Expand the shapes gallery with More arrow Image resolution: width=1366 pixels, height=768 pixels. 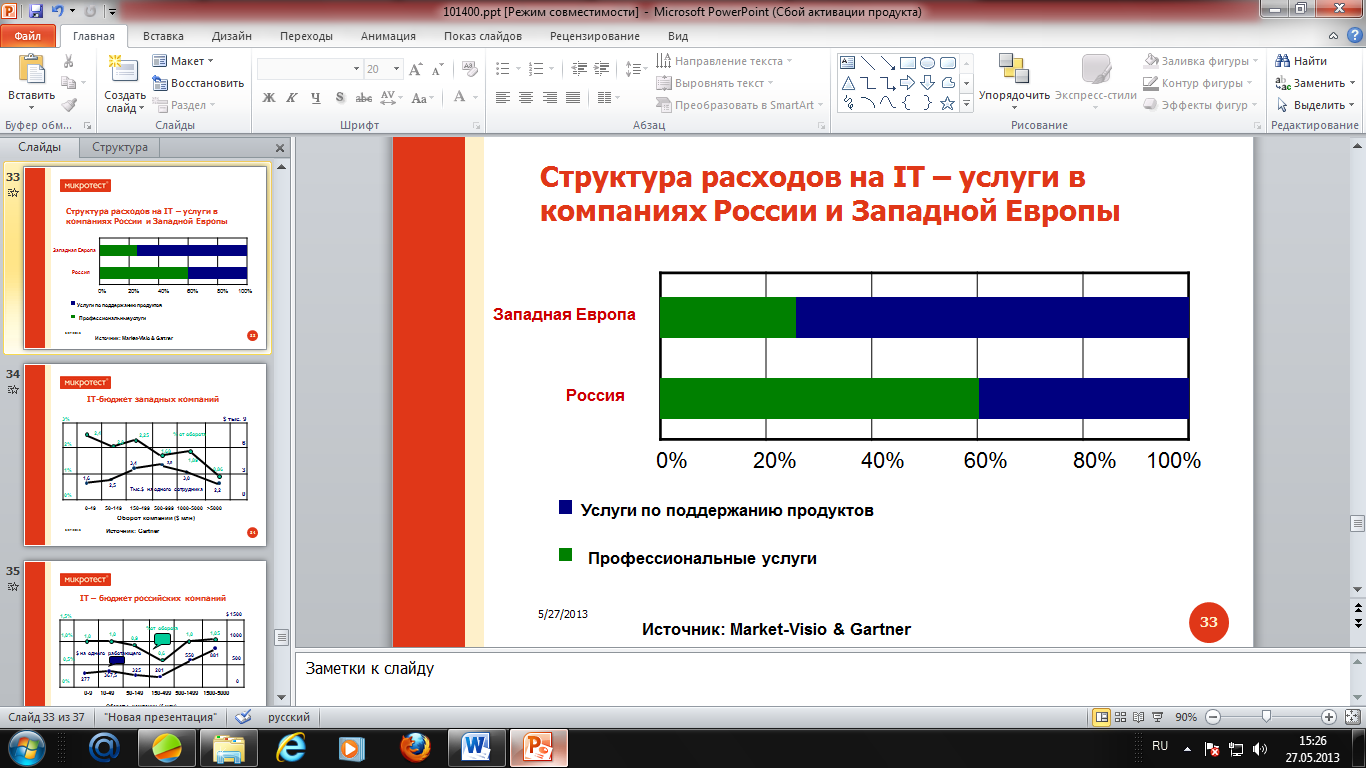(x=965, y=103)
